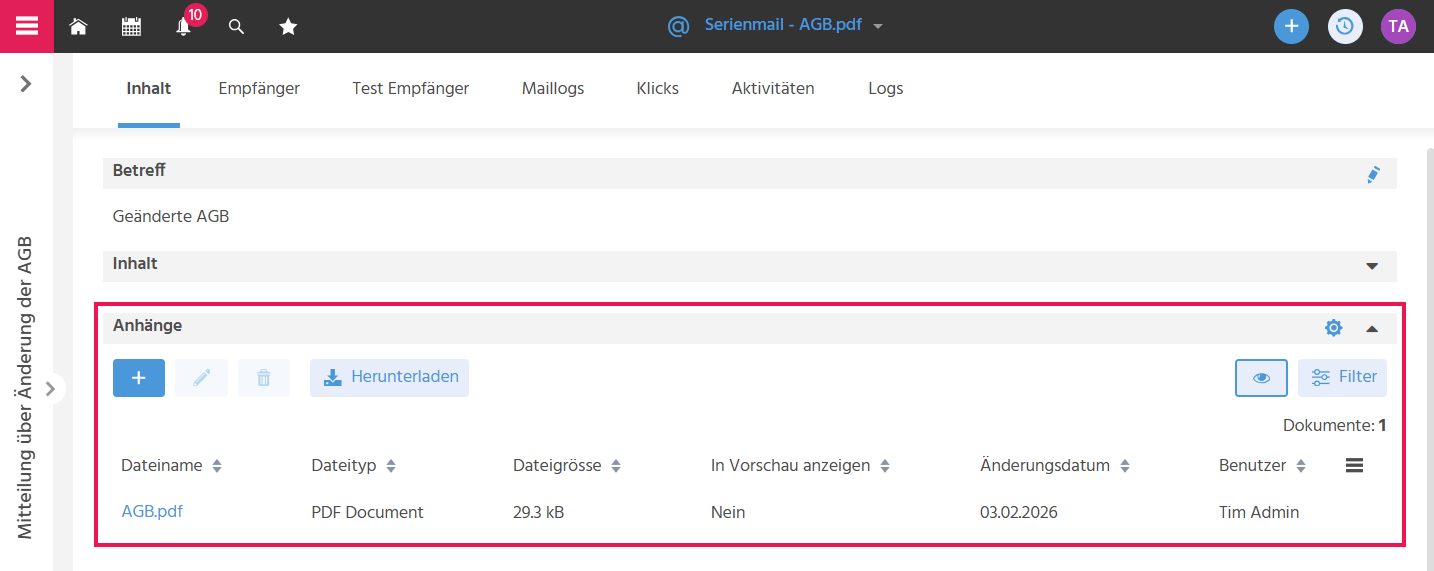1434x571 pixels.
Task: Click the @ icon beside Serienmail title
Action: click(x=678, y=26)
